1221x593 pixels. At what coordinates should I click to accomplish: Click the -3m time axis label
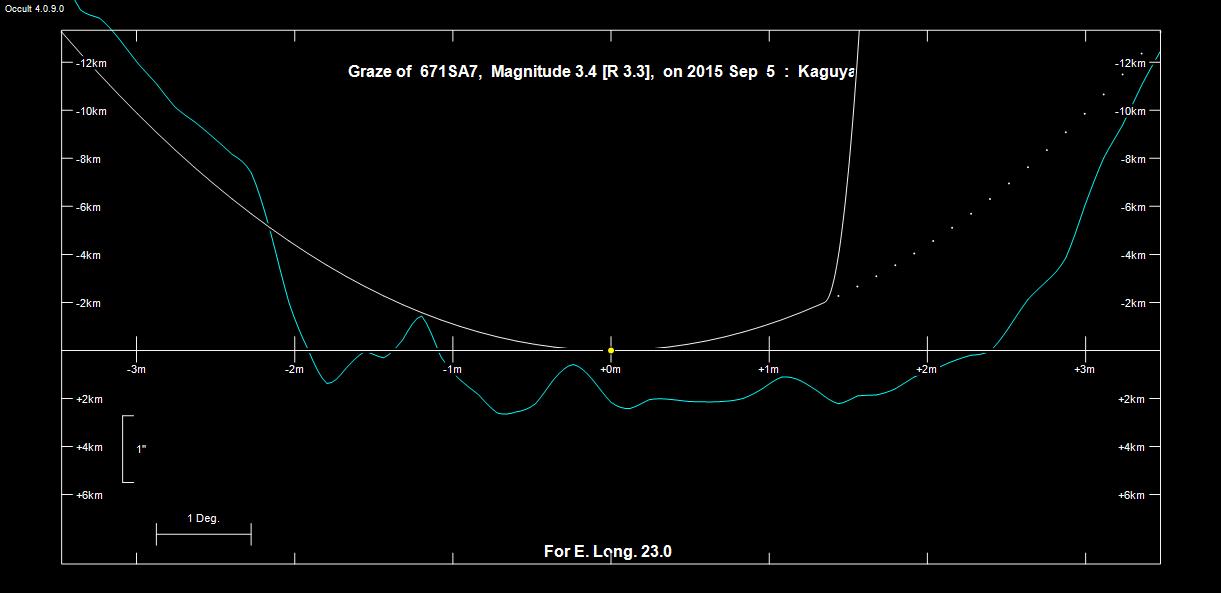coord(136,370)
